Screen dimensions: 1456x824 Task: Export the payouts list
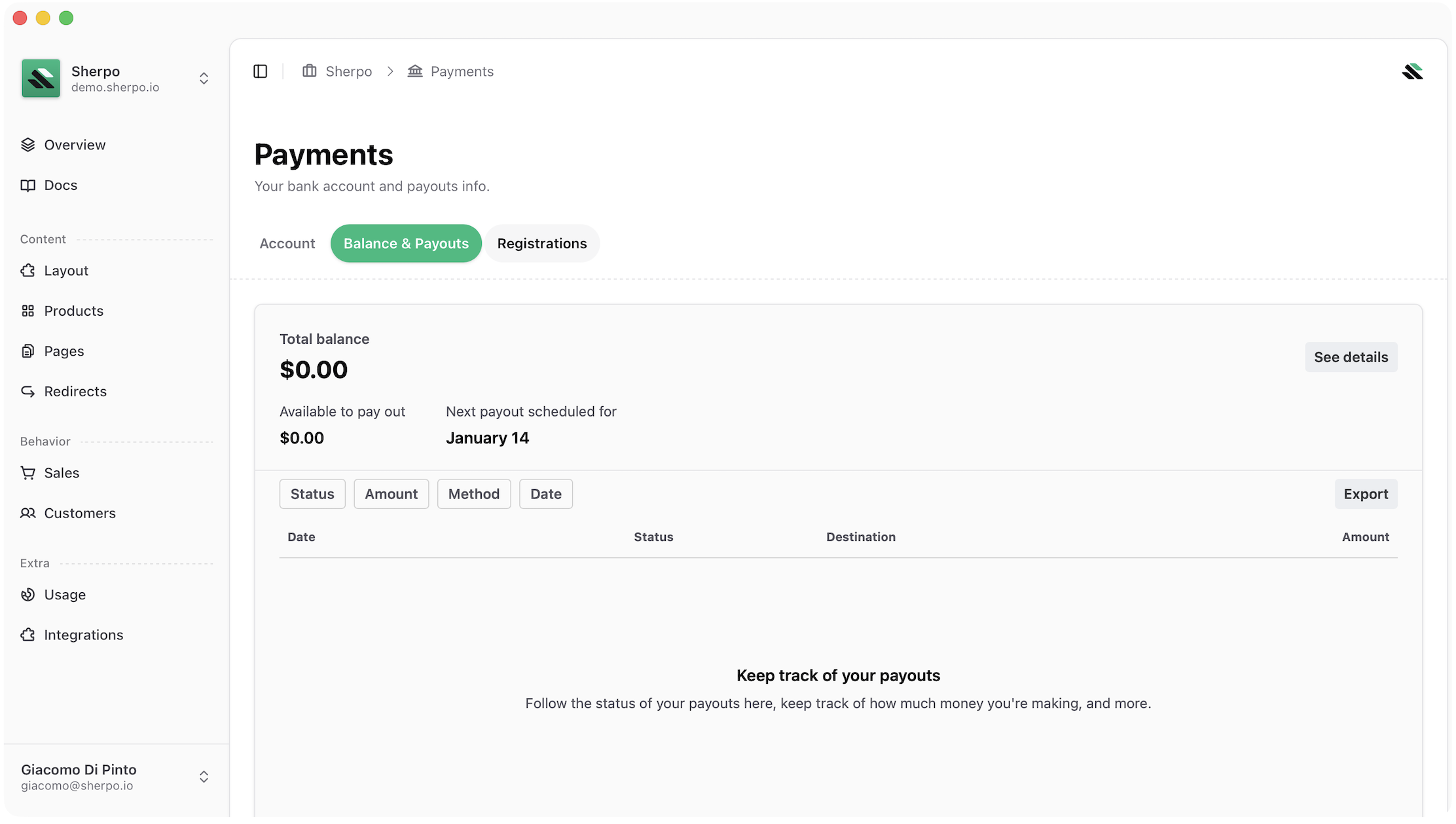tap(1366, 494)
